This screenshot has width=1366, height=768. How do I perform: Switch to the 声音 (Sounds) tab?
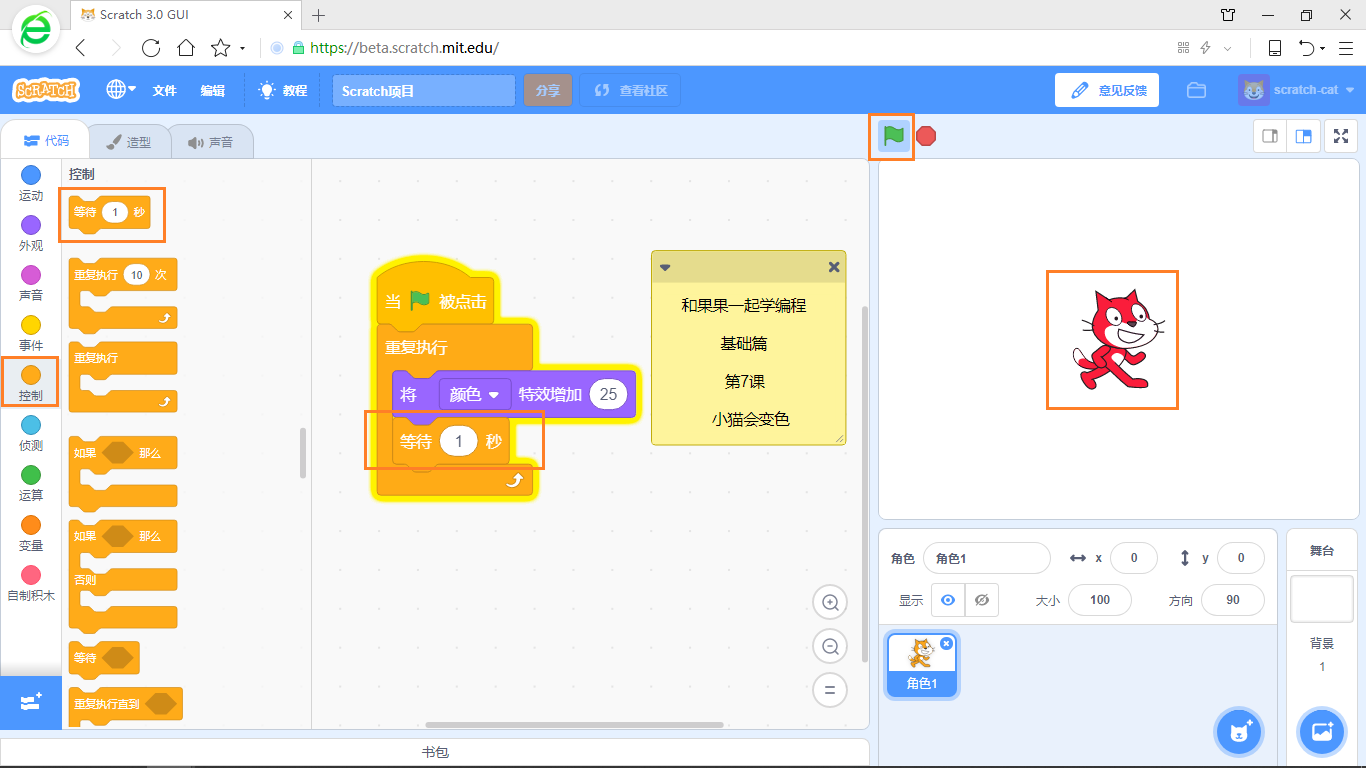point(210,142)
